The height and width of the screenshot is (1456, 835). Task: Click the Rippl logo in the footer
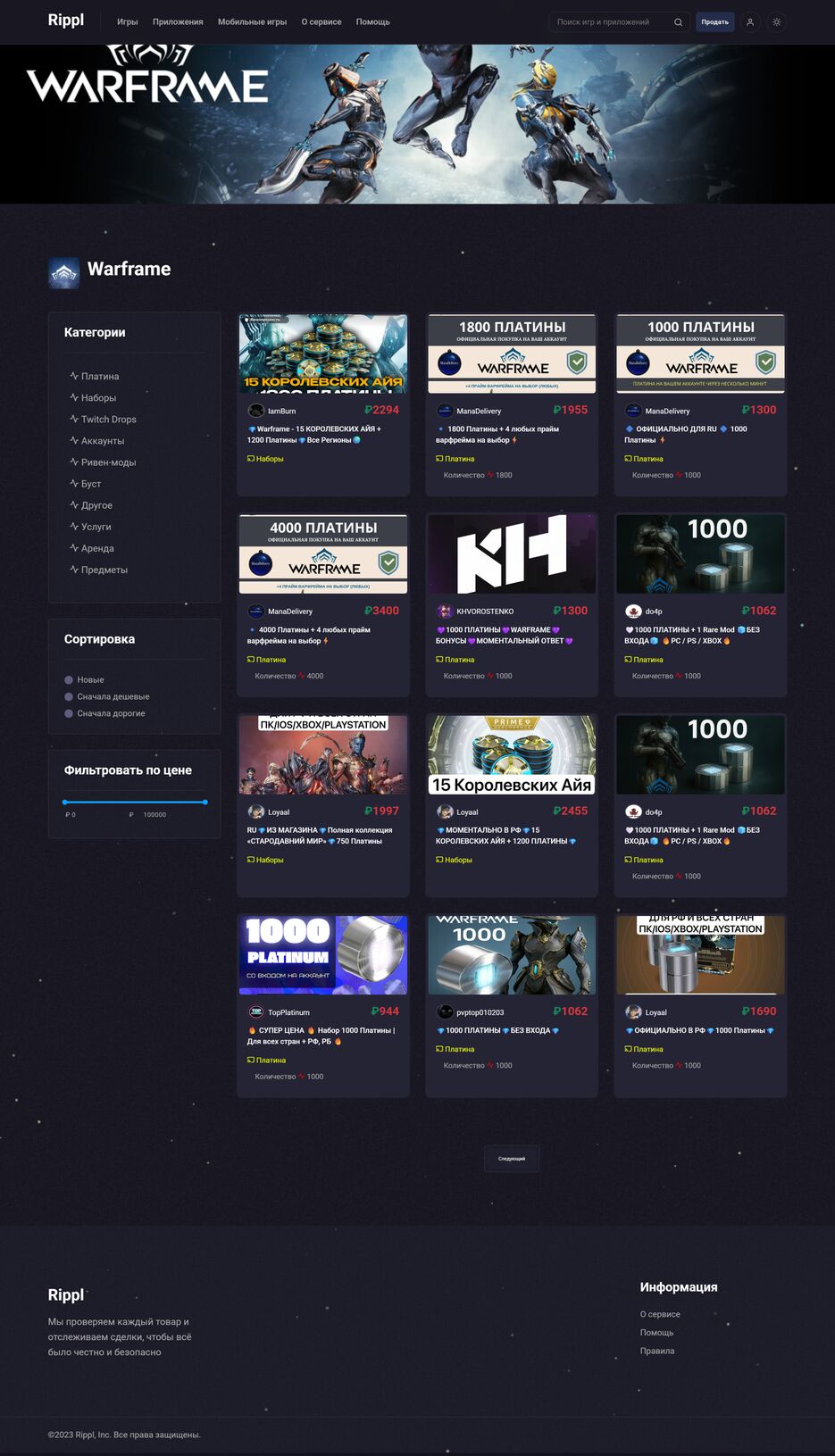[x=66, y=1295]
